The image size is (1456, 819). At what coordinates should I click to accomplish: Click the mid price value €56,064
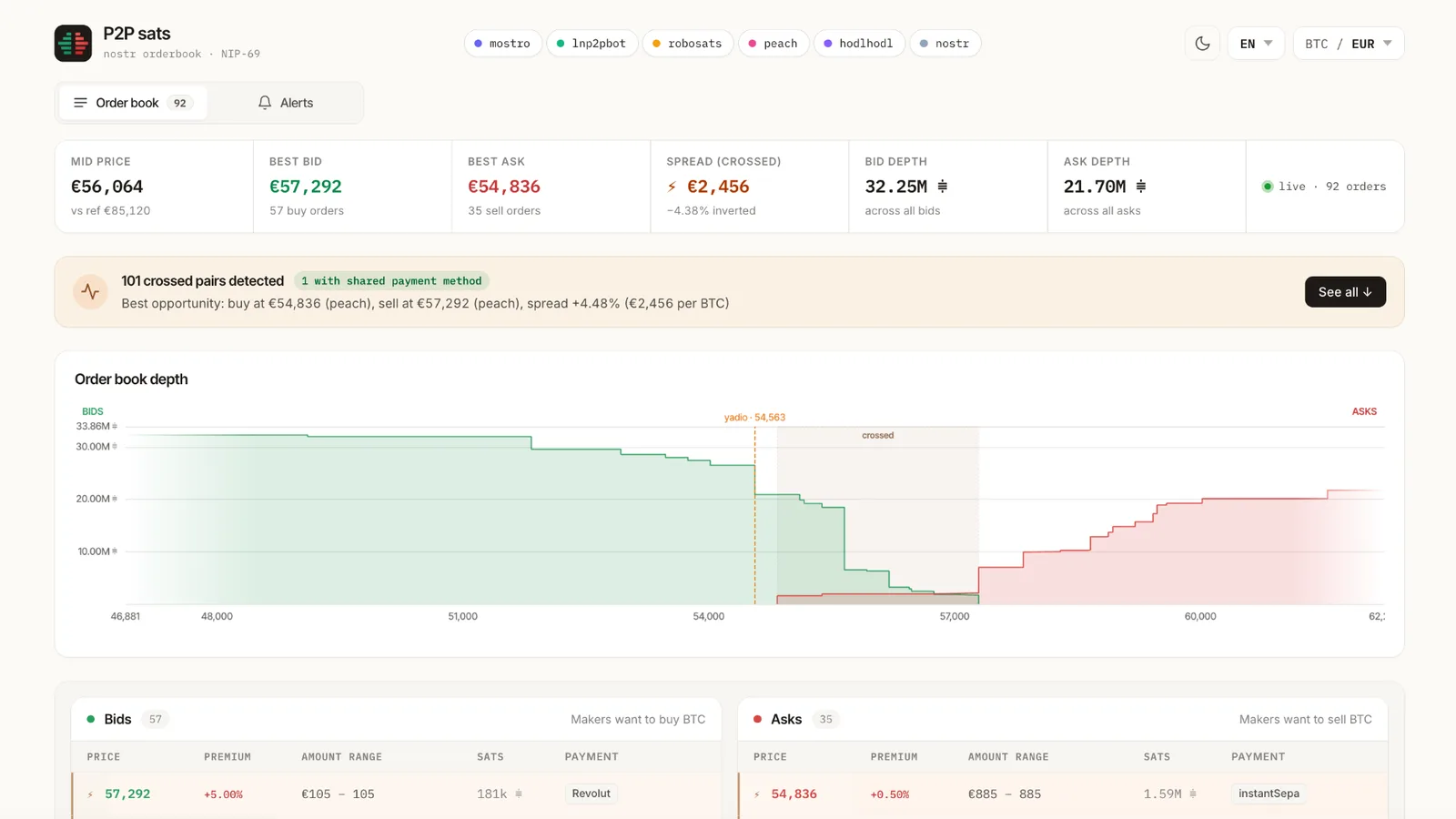point(107,187)
